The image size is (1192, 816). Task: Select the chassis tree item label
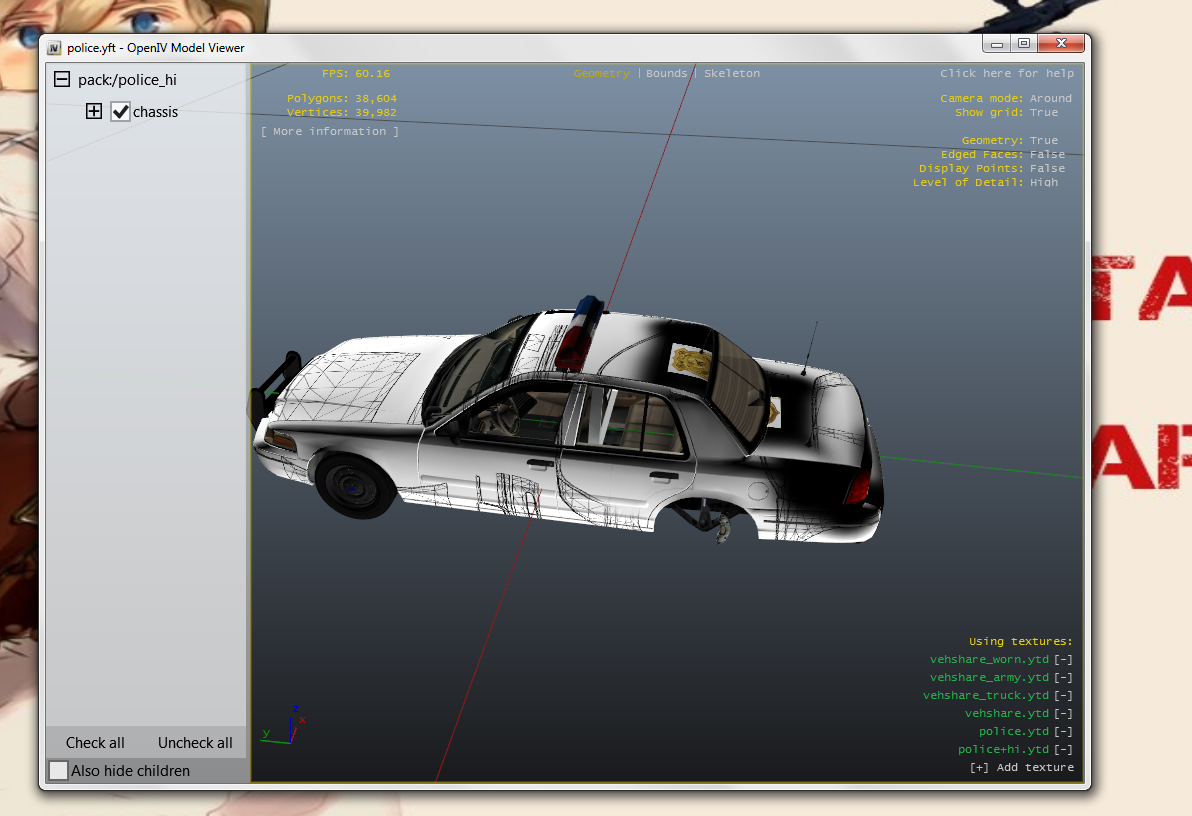pos(155,112)
